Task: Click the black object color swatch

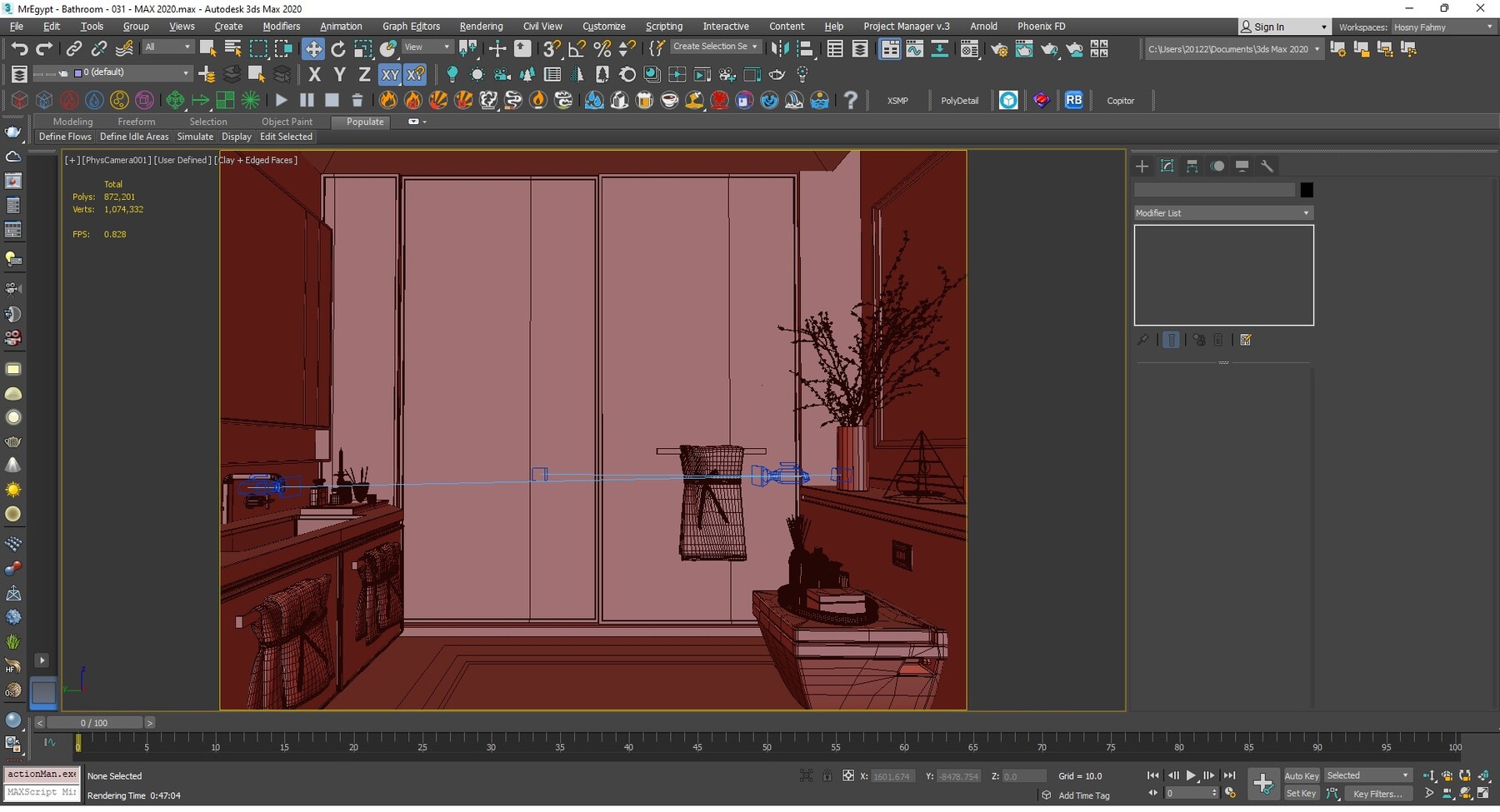Action: point(1306,190)
